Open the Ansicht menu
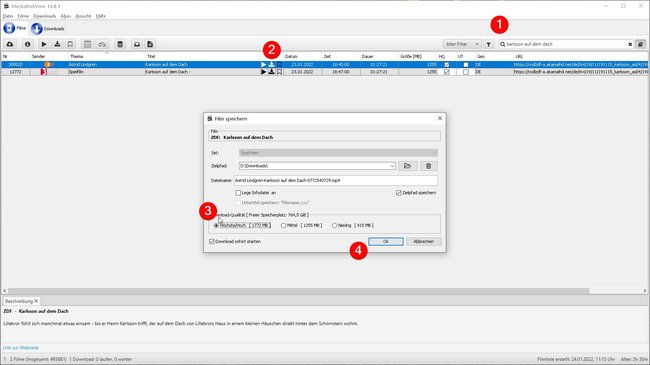 click(83, 16)
